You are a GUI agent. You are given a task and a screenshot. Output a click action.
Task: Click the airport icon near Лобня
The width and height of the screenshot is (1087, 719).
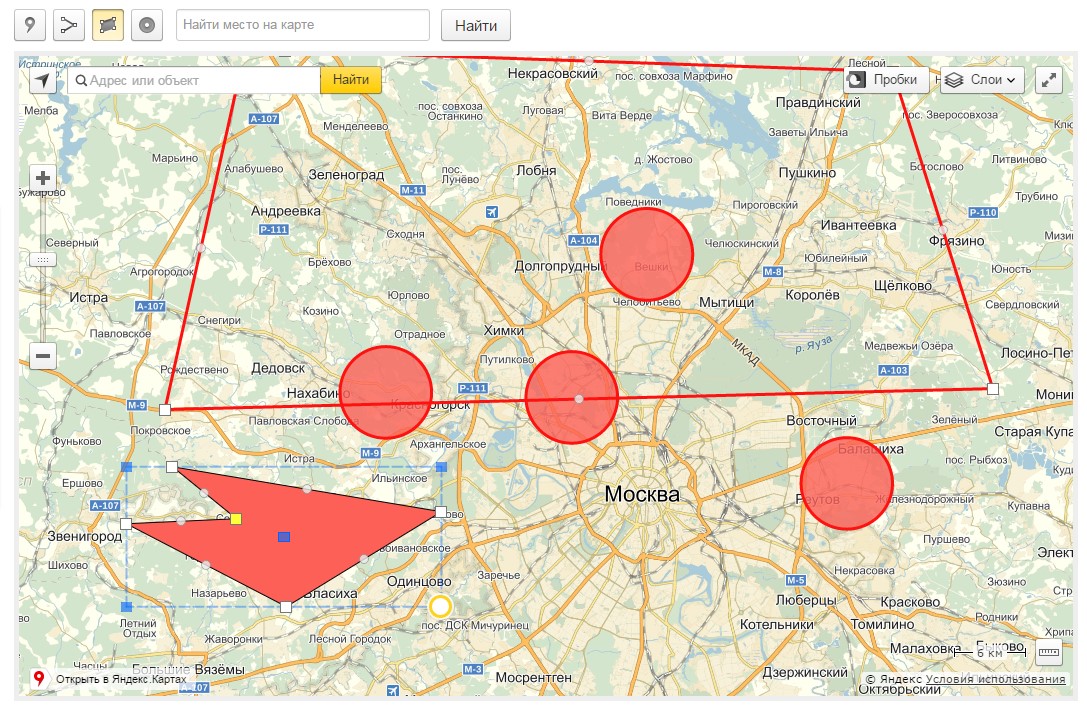492,211
